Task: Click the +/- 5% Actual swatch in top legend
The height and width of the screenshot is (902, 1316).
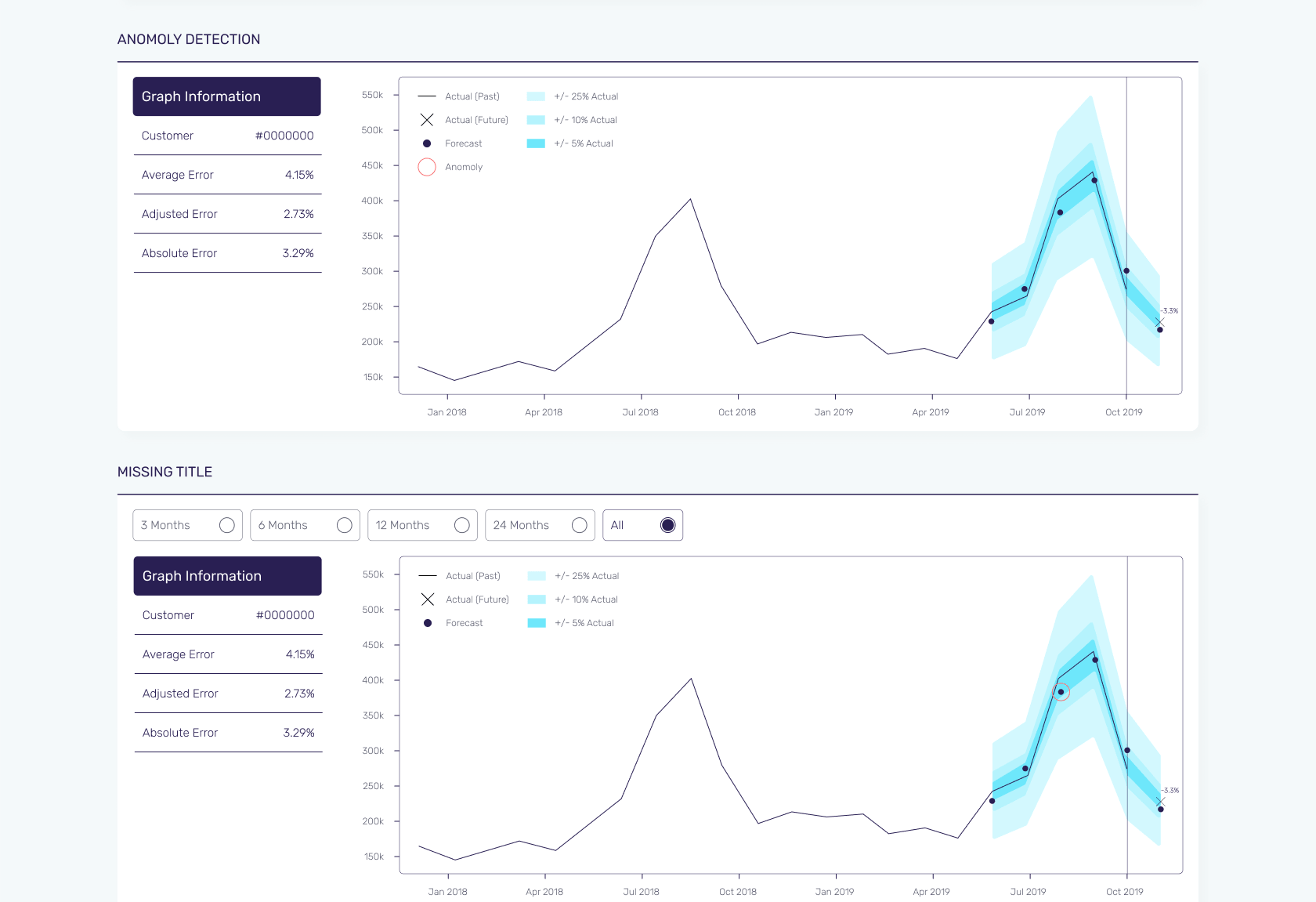Action: click(536, 143)
